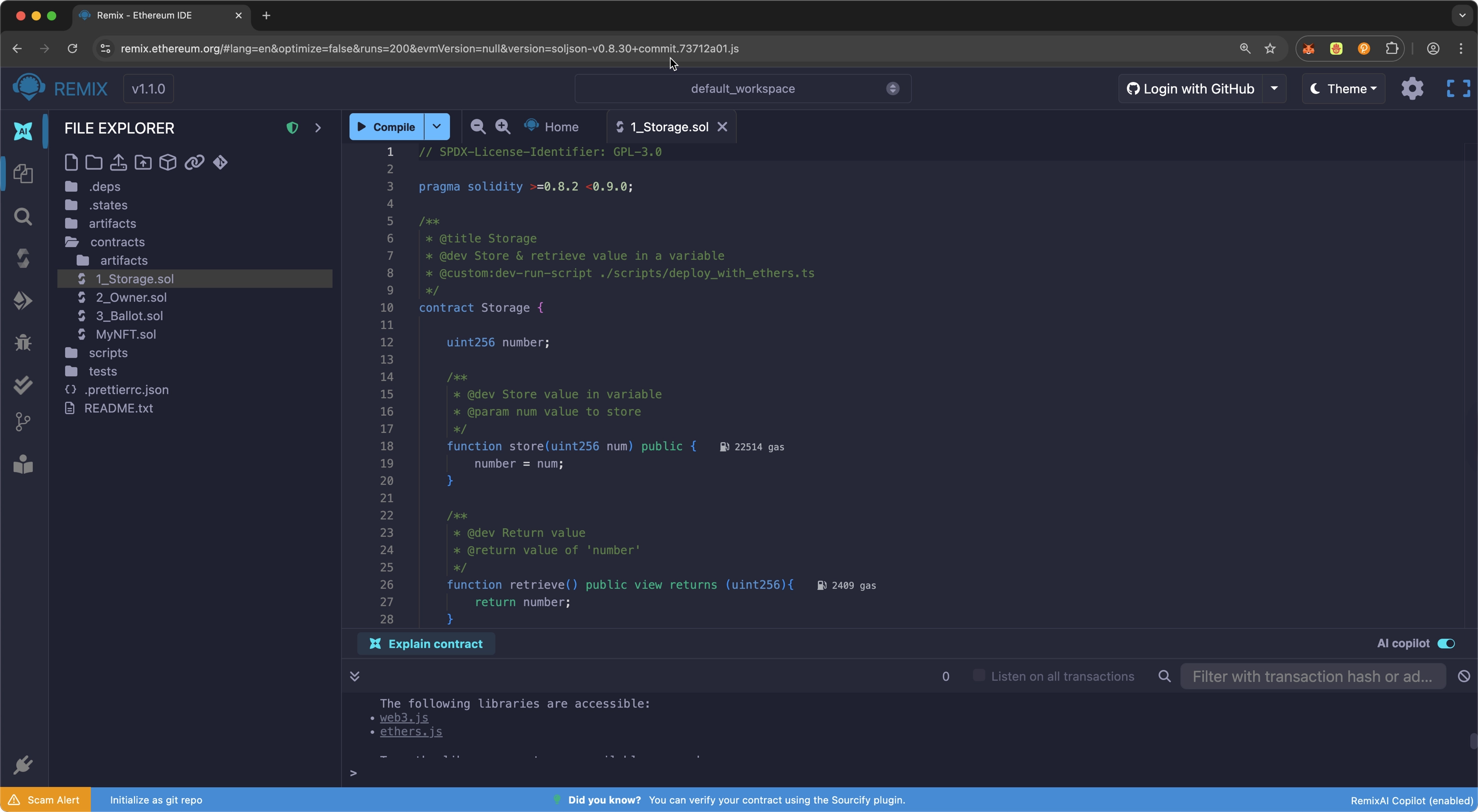Click the clear terminal console icon

point(1464,676)
